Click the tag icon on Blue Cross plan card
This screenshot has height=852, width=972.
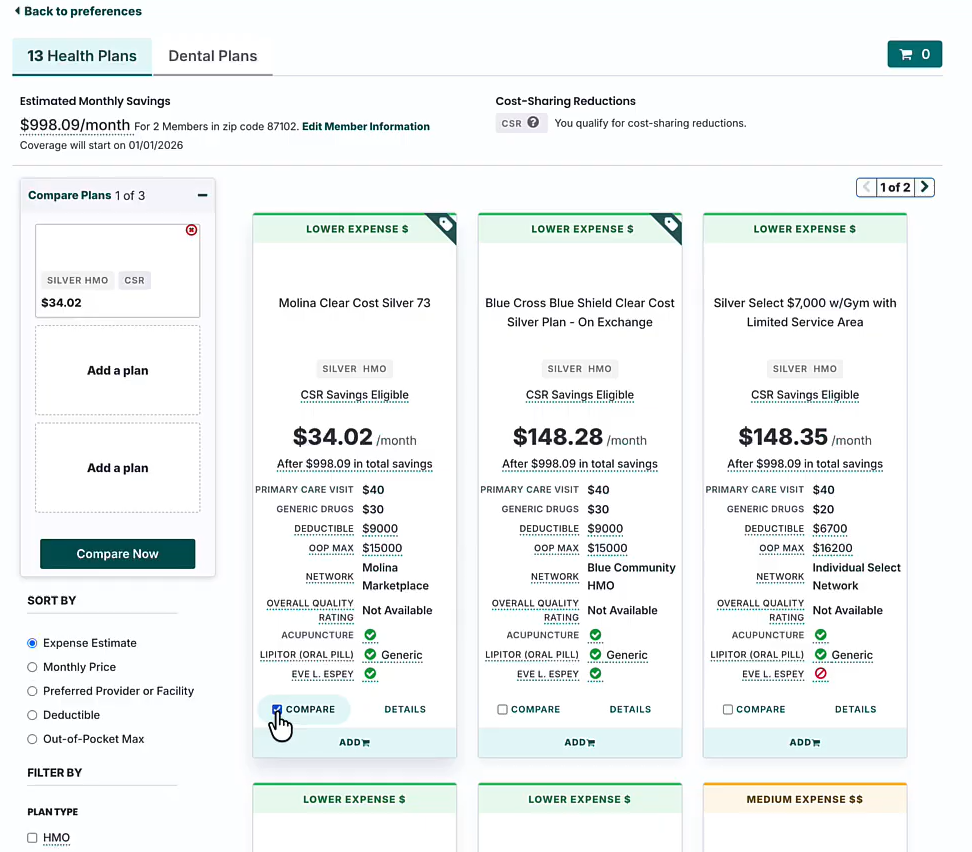tap(668, 226)
